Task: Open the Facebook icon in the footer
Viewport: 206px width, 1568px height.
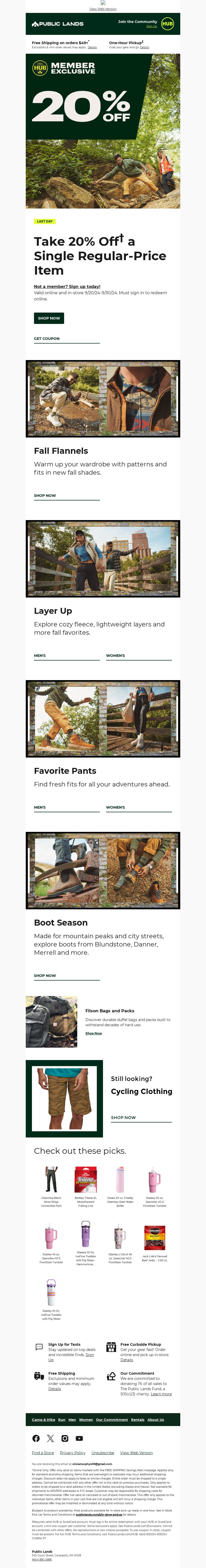Action: tap(36, 1438)
